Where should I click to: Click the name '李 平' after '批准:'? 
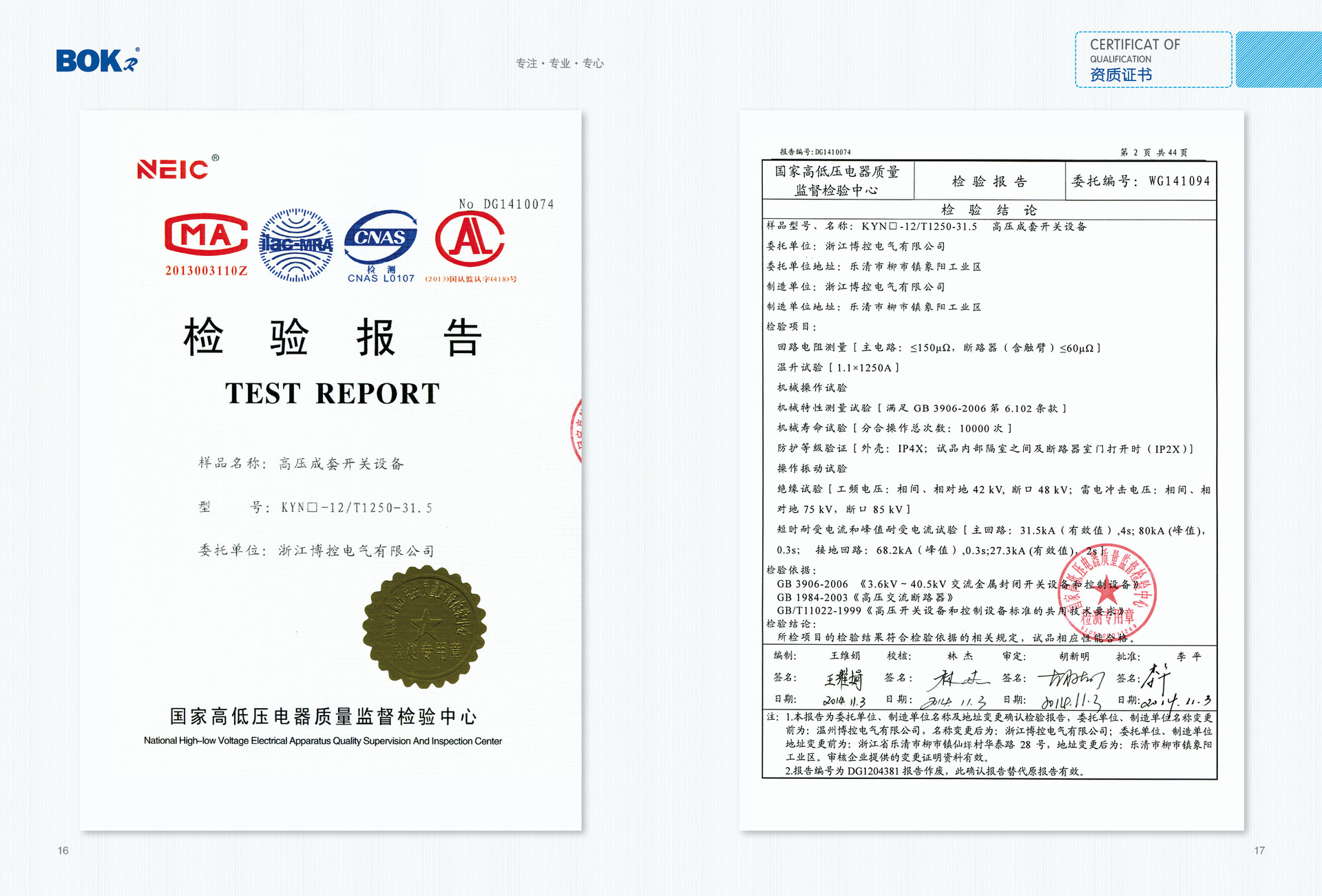pos(1189,657)
